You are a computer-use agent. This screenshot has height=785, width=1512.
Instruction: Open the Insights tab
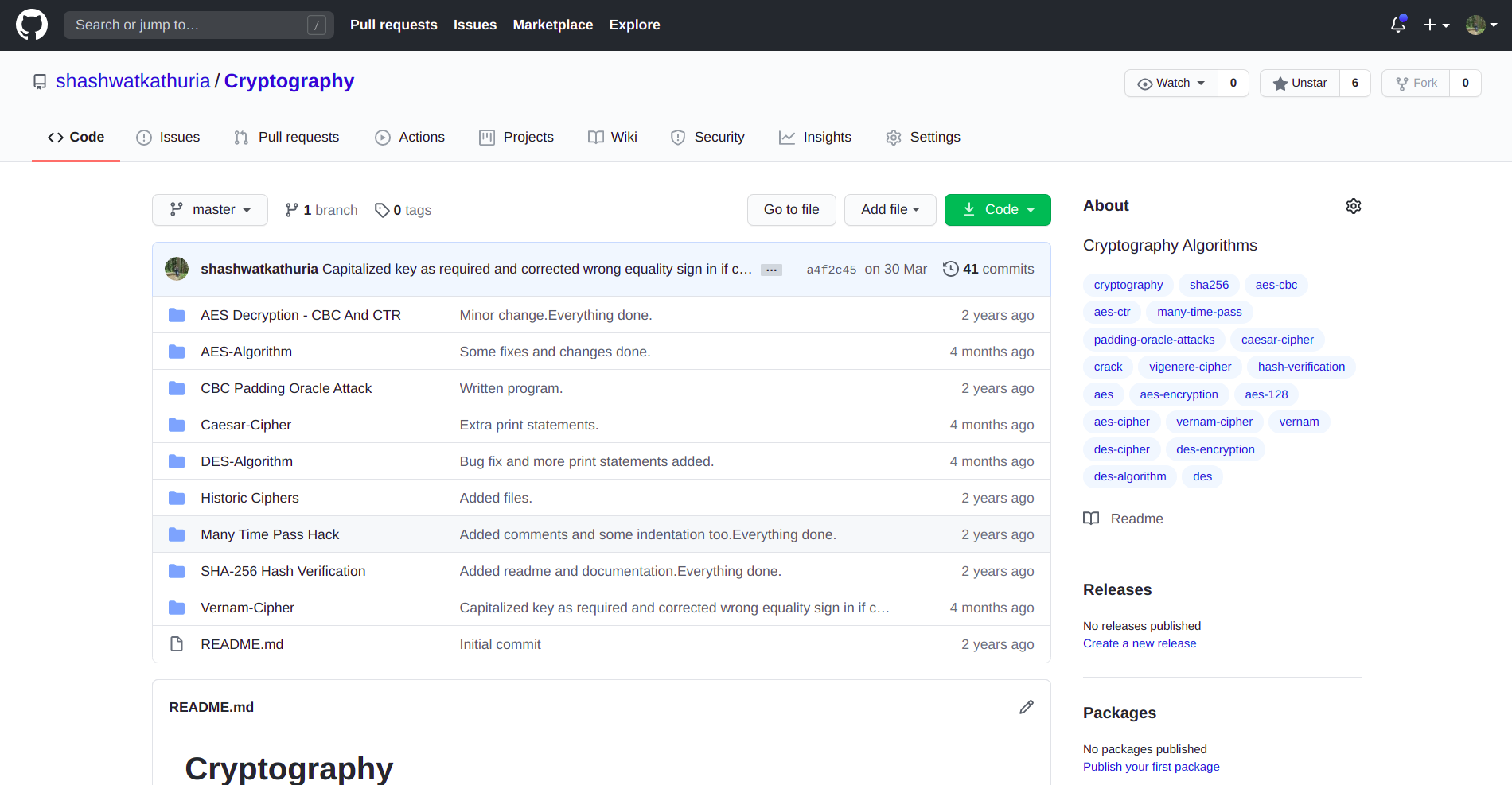[815, 138]
